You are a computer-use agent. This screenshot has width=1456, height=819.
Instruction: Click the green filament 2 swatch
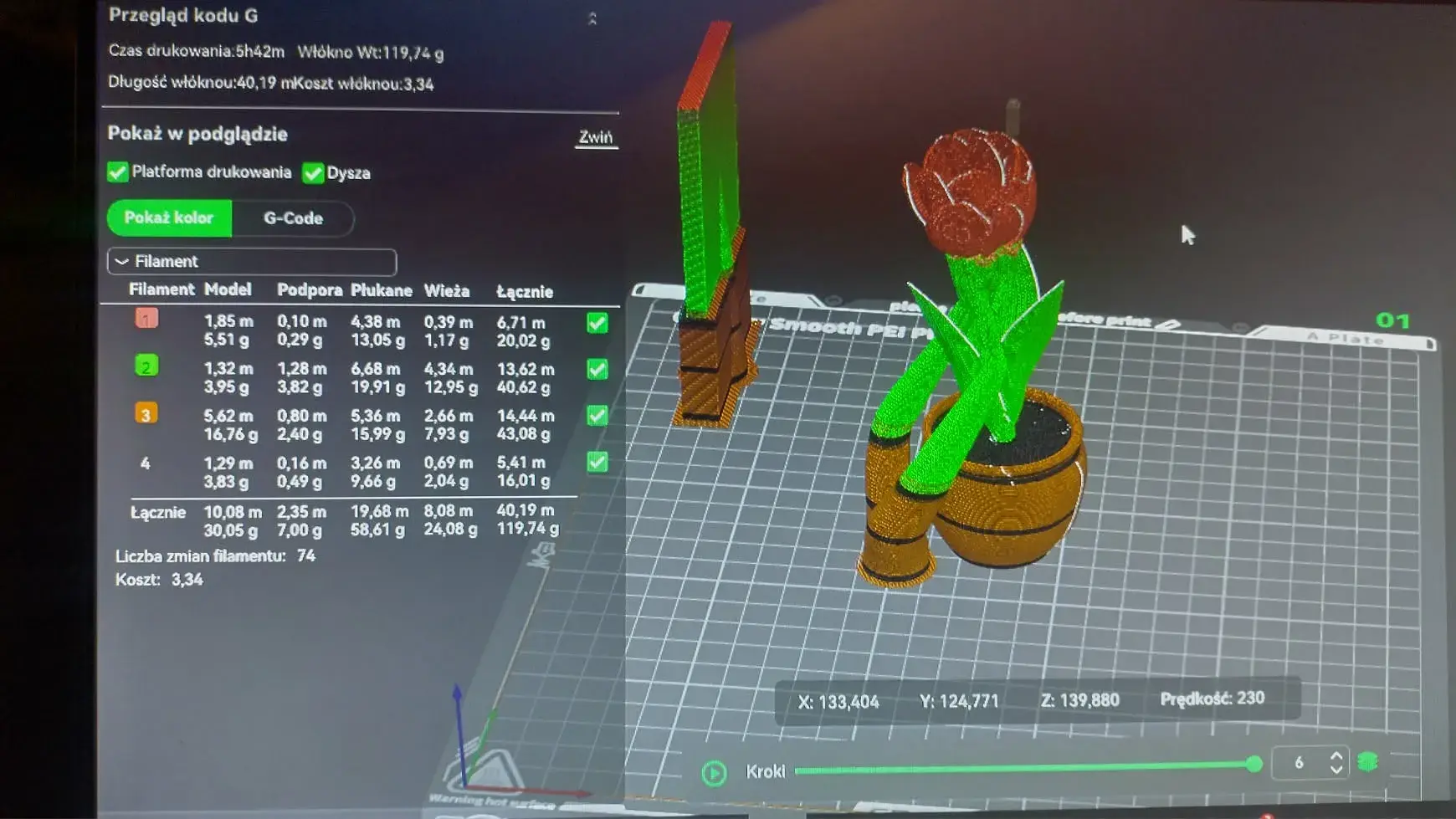click(x=146, y=366)
